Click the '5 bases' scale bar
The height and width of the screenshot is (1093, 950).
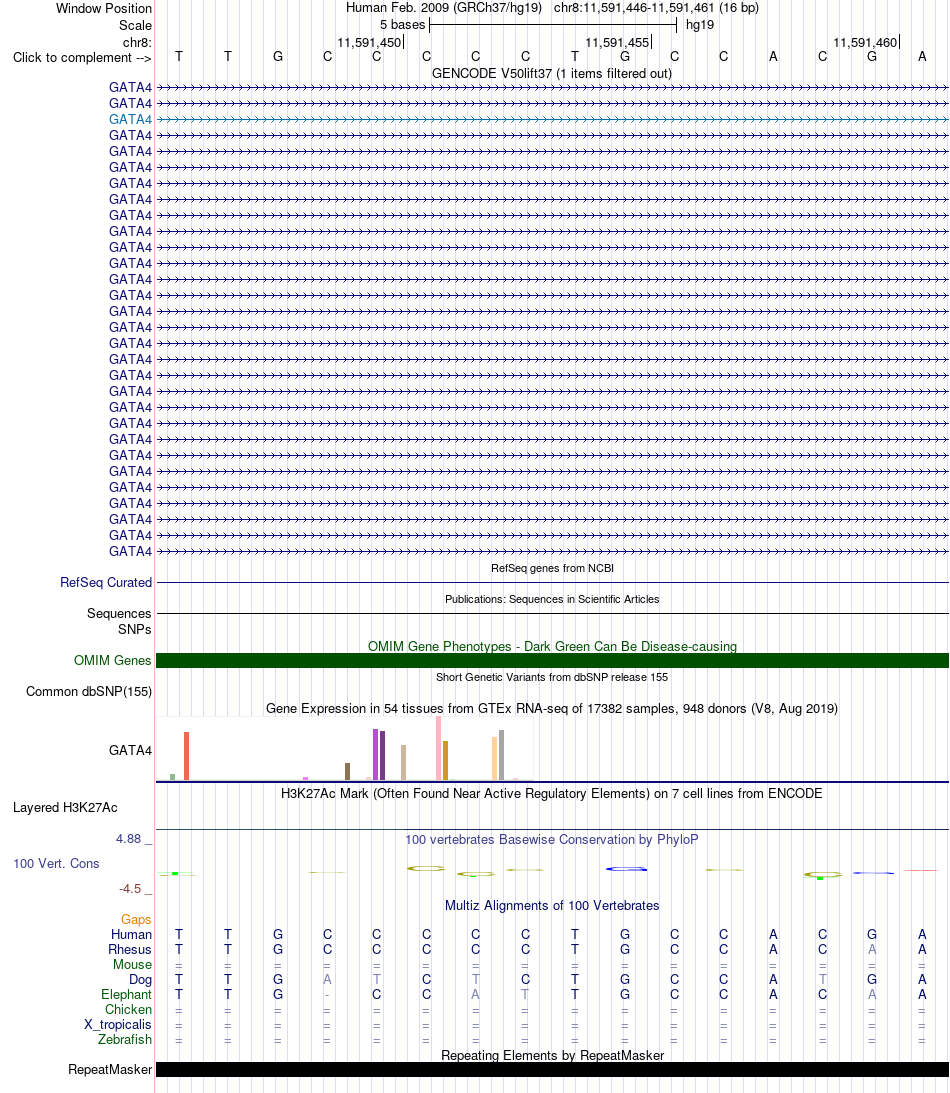(553, 25)
